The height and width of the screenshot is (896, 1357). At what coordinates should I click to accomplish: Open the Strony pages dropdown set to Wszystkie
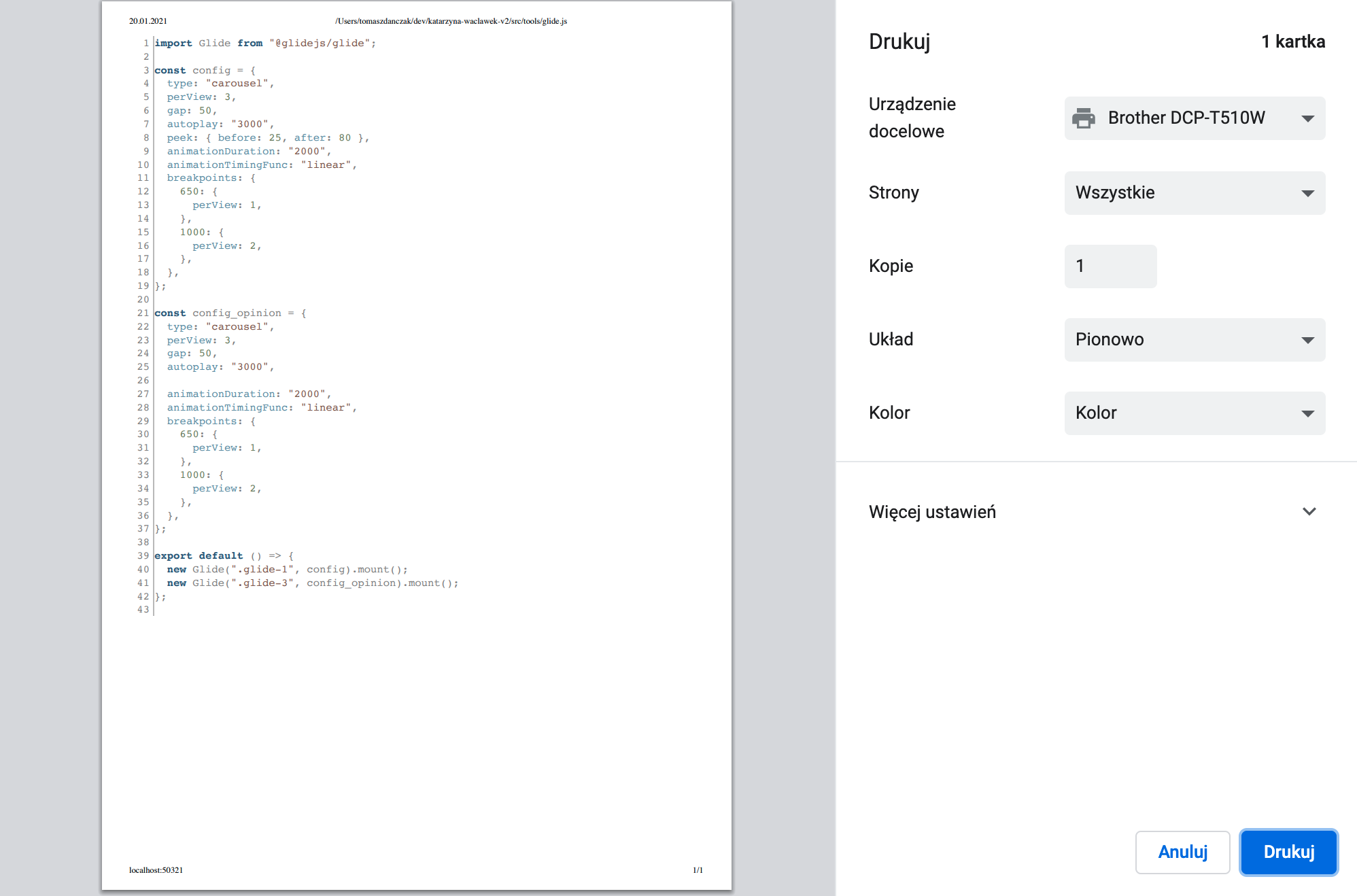click(x=1195, y=193)
